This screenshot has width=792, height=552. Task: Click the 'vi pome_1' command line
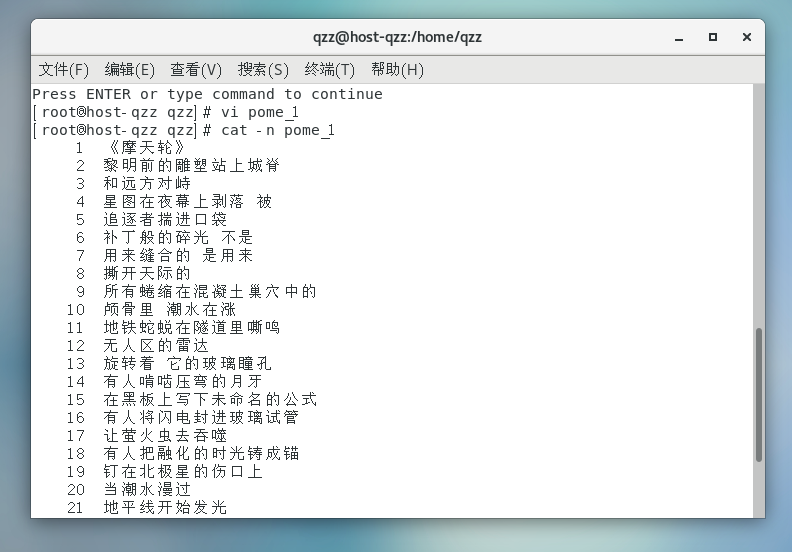[166, 112]
